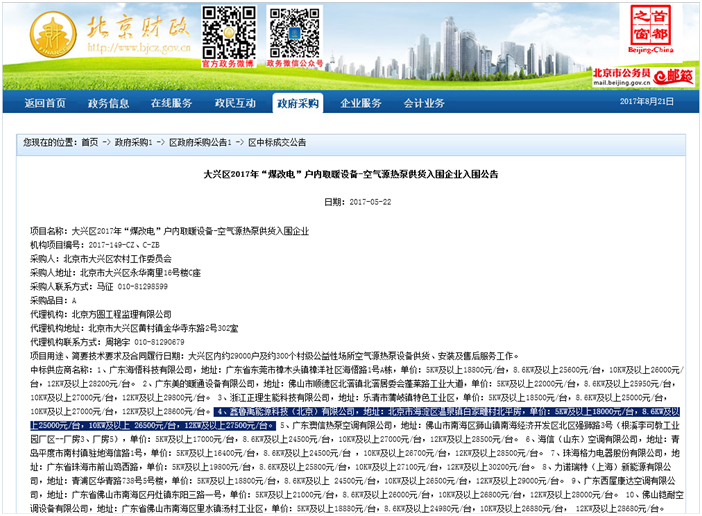The width and height of the screenshot is (702, 516).
Task: Click the 会计业务 menu item
Action: [424, 103]
